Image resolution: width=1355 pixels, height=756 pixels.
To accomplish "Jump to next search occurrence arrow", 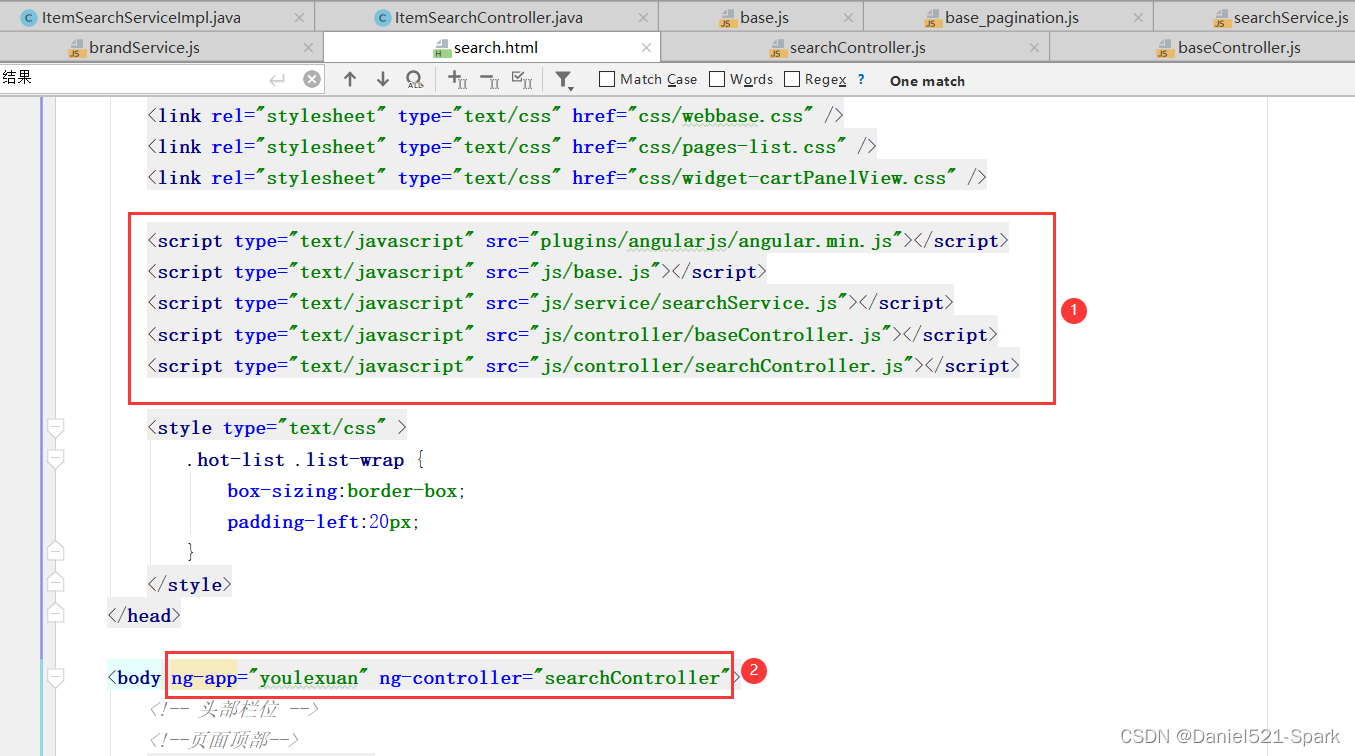I will point(382,80).
